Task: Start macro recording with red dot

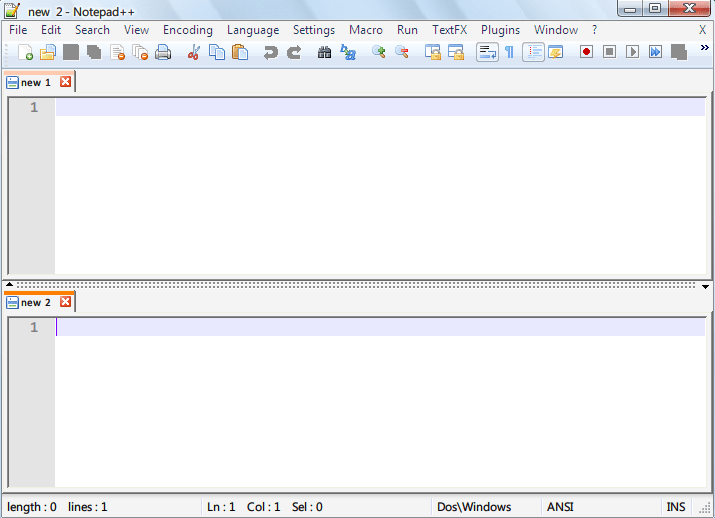Action: pos(586,52)
